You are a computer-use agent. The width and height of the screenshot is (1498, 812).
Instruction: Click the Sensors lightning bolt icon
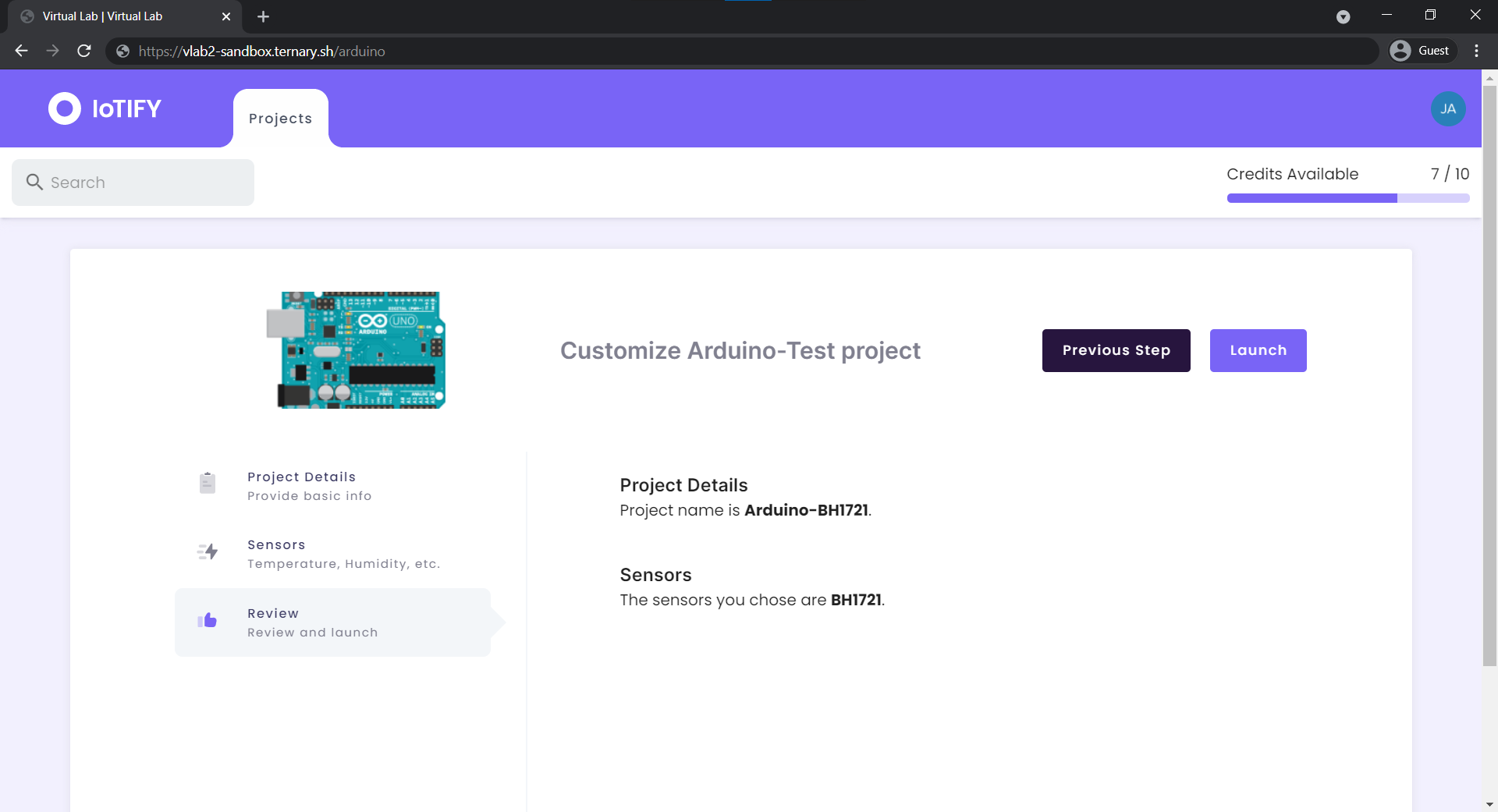click(208, 551)
